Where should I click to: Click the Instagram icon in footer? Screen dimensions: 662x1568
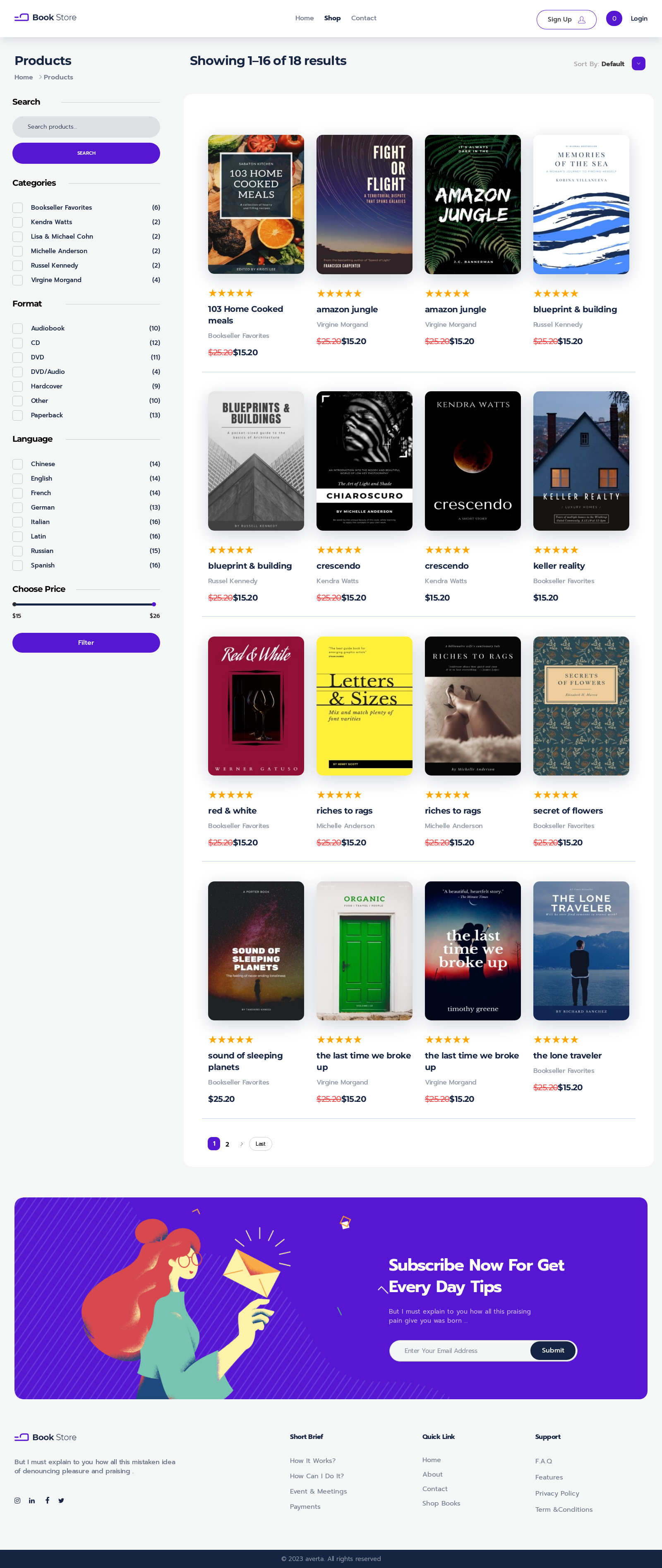(x=17, y=1501)
